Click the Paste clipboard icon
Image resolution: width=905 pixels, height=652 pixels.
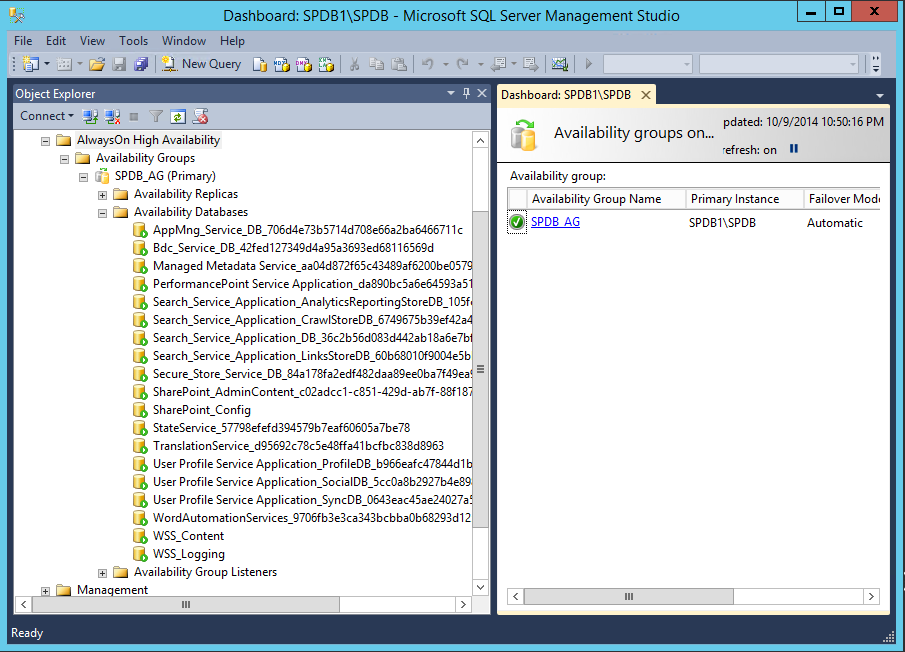pos(399,64)
